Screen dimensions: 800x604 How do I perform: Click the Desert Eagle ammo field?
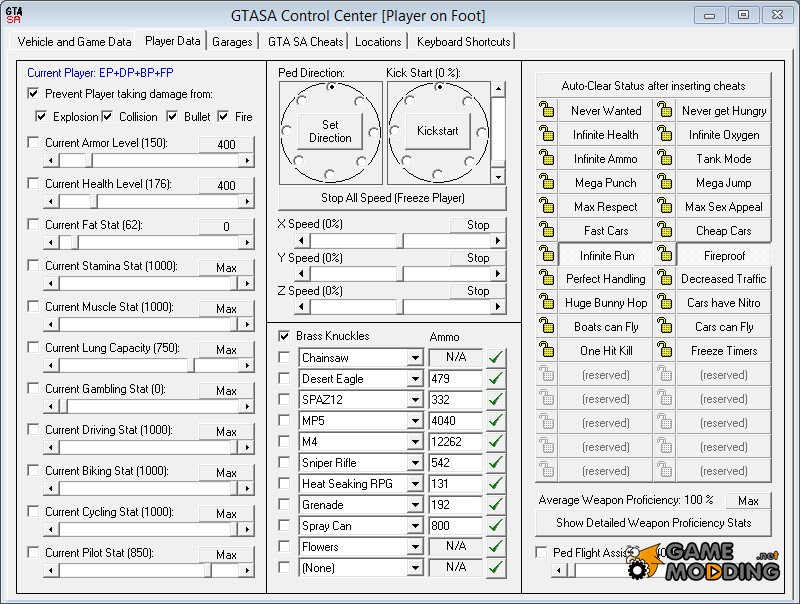[x=455, y=379]
